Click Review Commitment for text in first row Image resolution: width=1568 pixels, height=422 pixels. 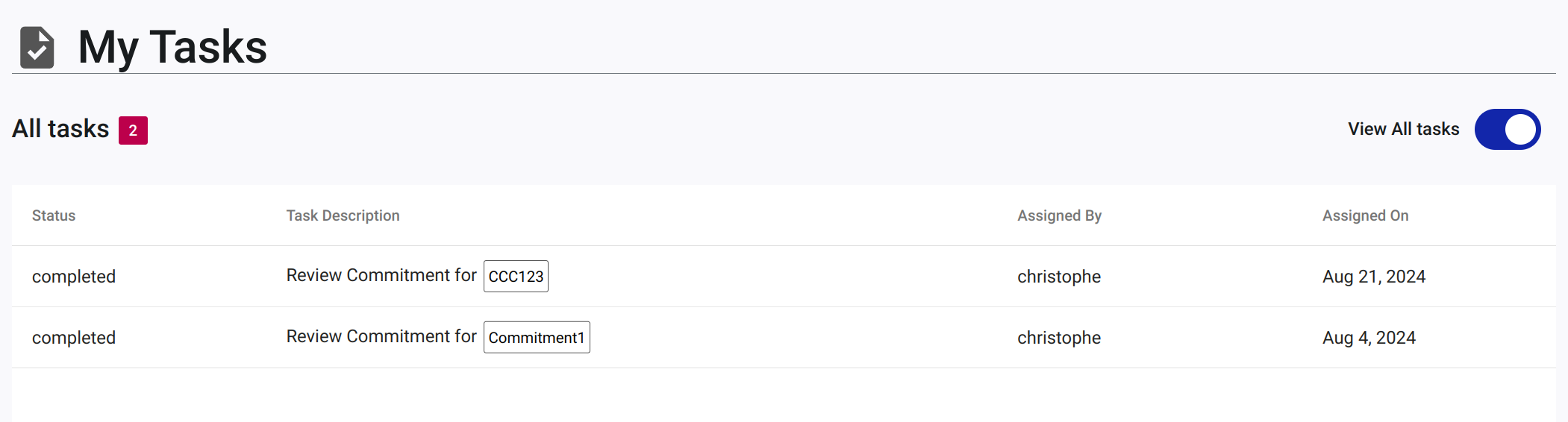point(381,275)
